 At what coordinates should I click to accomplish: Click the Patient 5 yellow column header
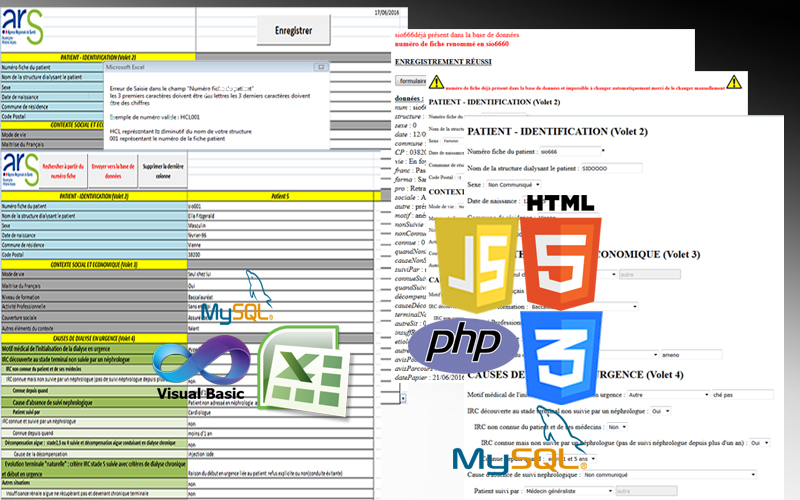coord(280,196)
